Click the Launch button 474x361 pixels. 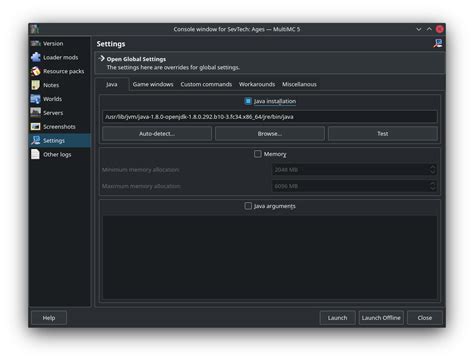[337, 318]
